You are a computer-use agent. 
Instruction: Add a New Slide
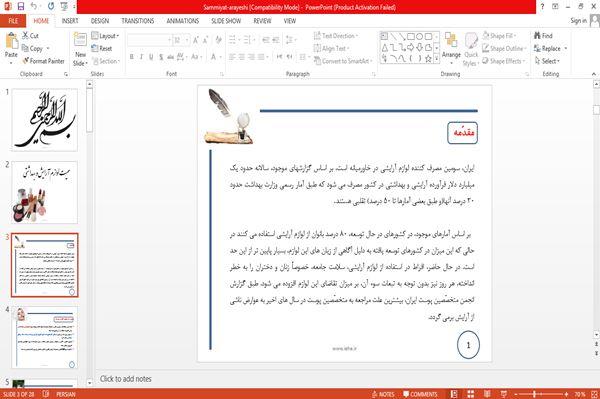80,50
